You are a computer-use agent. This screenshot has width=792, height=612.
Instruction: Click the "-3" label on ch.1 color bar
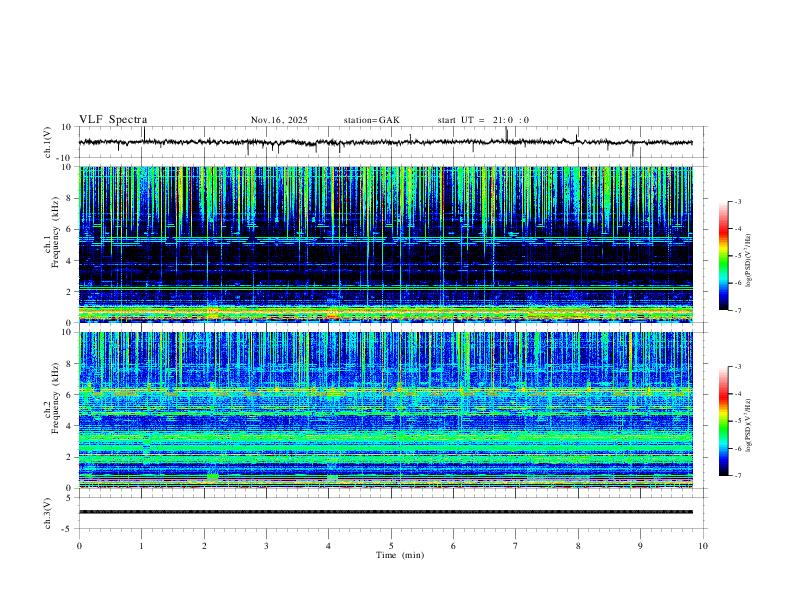(738, 201)
